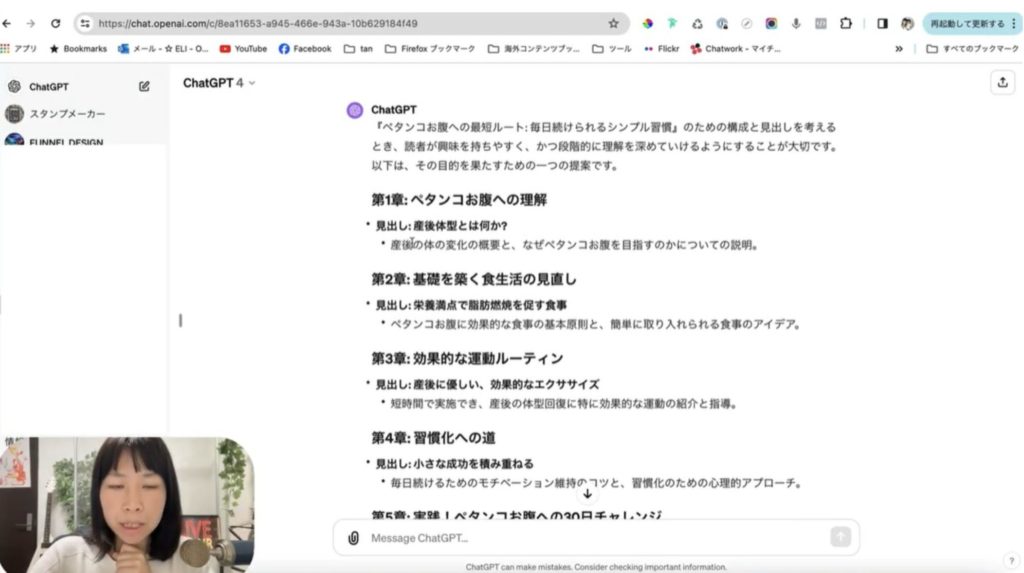
Task: Open the すべてのブックマーク folder
Action: click(972, 48)
